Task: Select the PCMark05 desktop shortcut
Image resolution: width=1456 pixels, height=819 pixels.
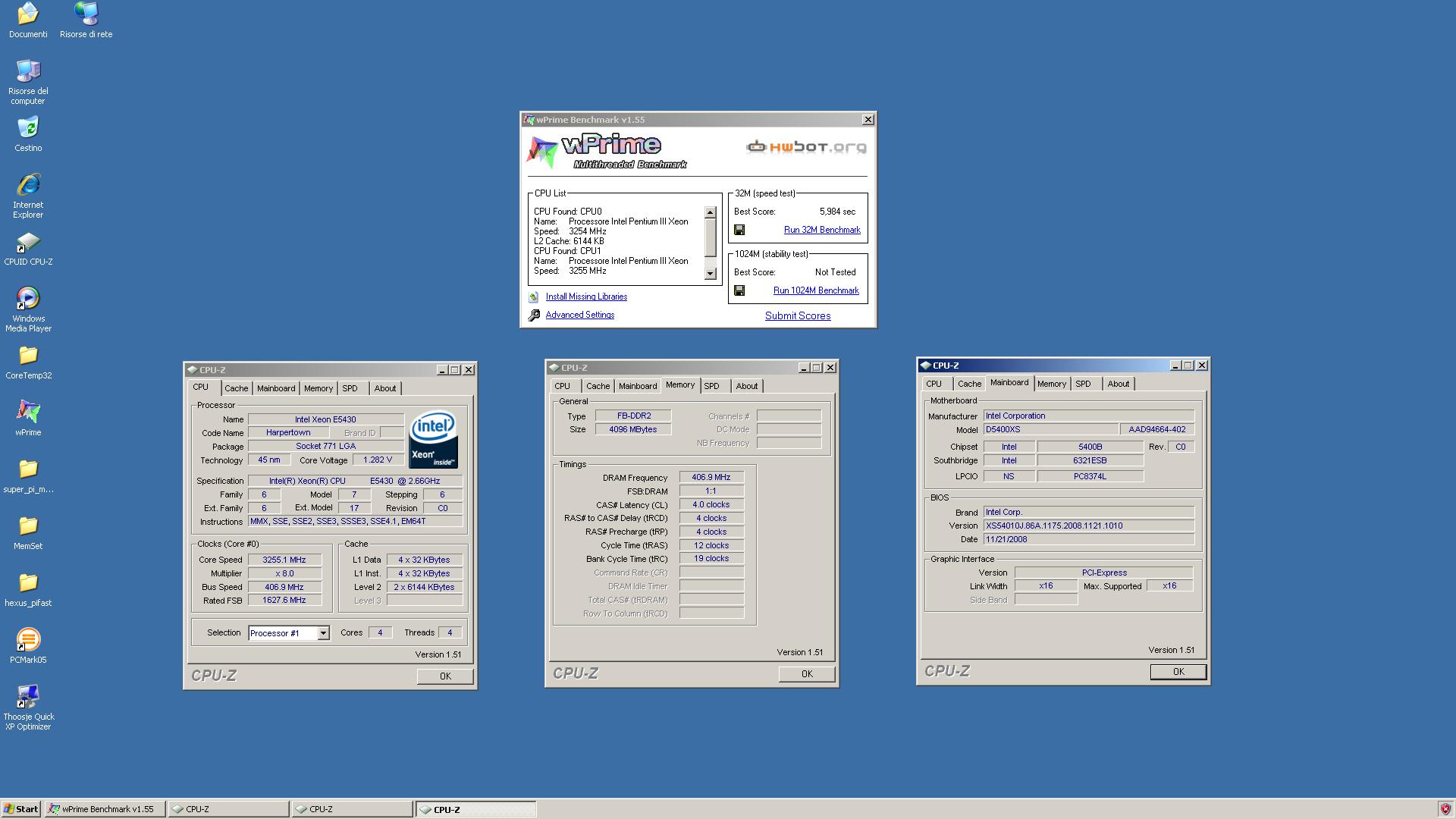Action: point(28,646)
